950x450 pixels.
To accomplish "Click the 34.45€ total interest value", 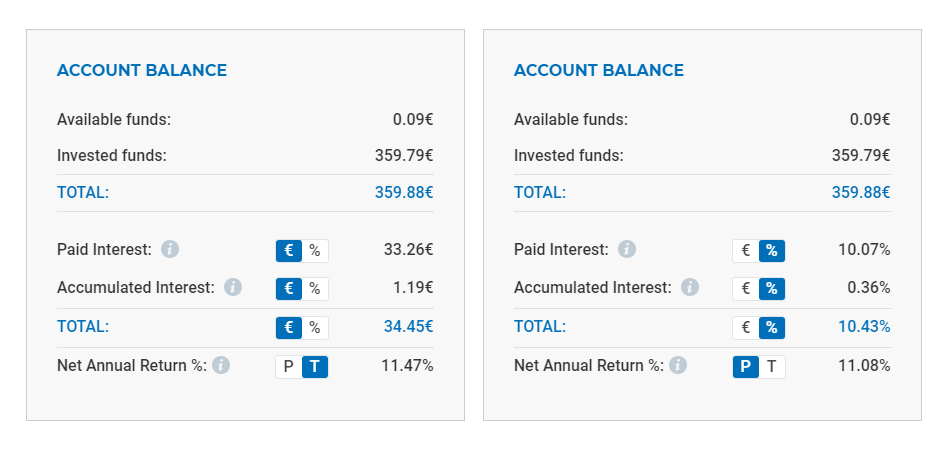I will coord(408,326).
